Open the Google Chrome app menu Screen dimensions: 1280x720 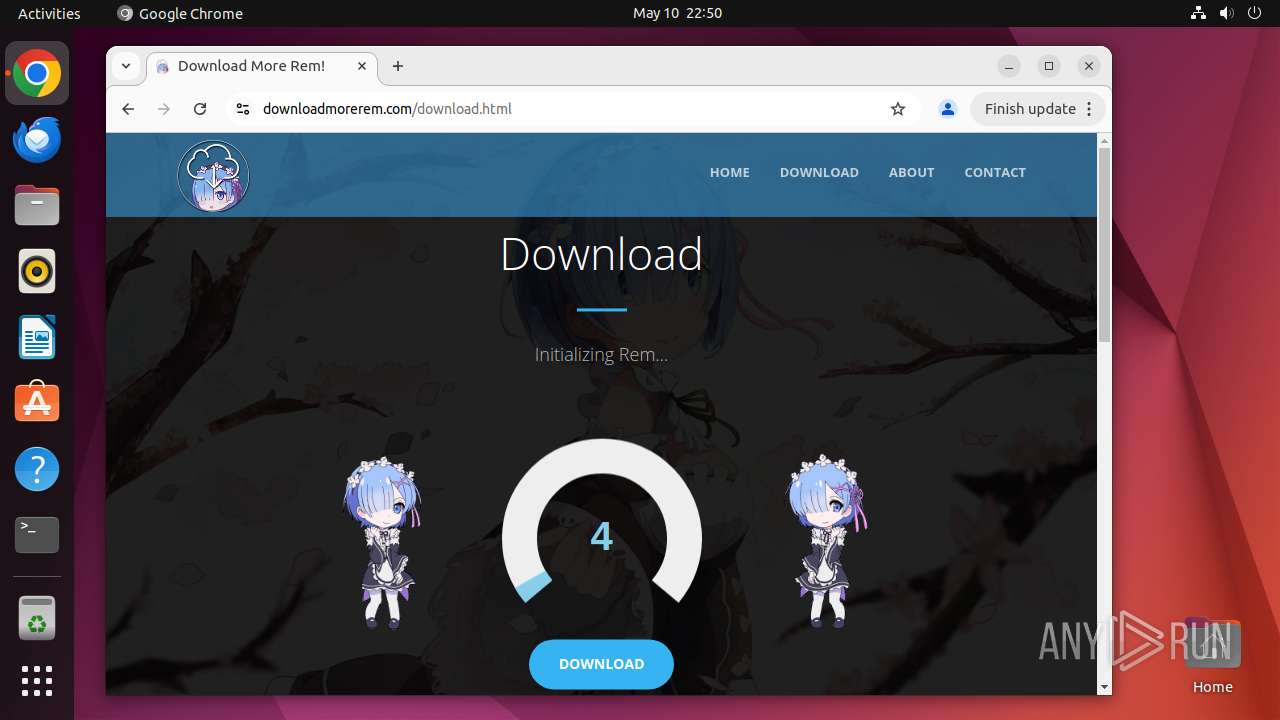(x=180, y=13)
